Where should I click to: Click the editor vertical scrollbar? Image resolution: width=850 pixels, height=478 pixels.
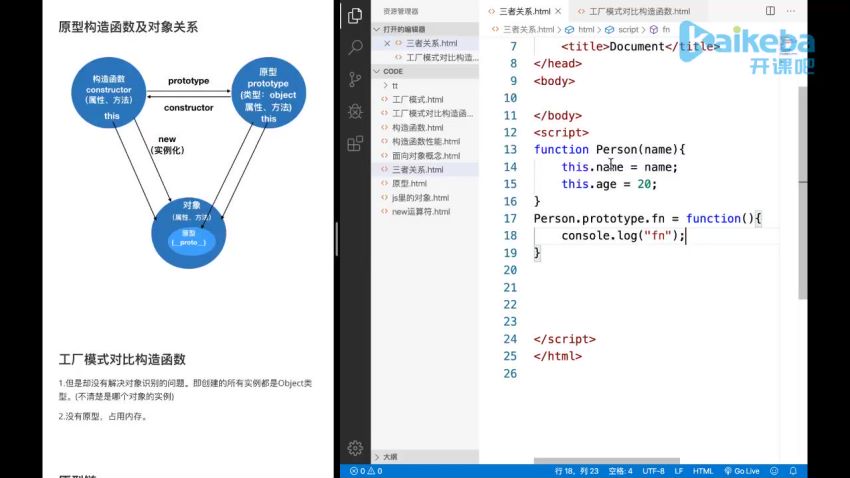802,192
